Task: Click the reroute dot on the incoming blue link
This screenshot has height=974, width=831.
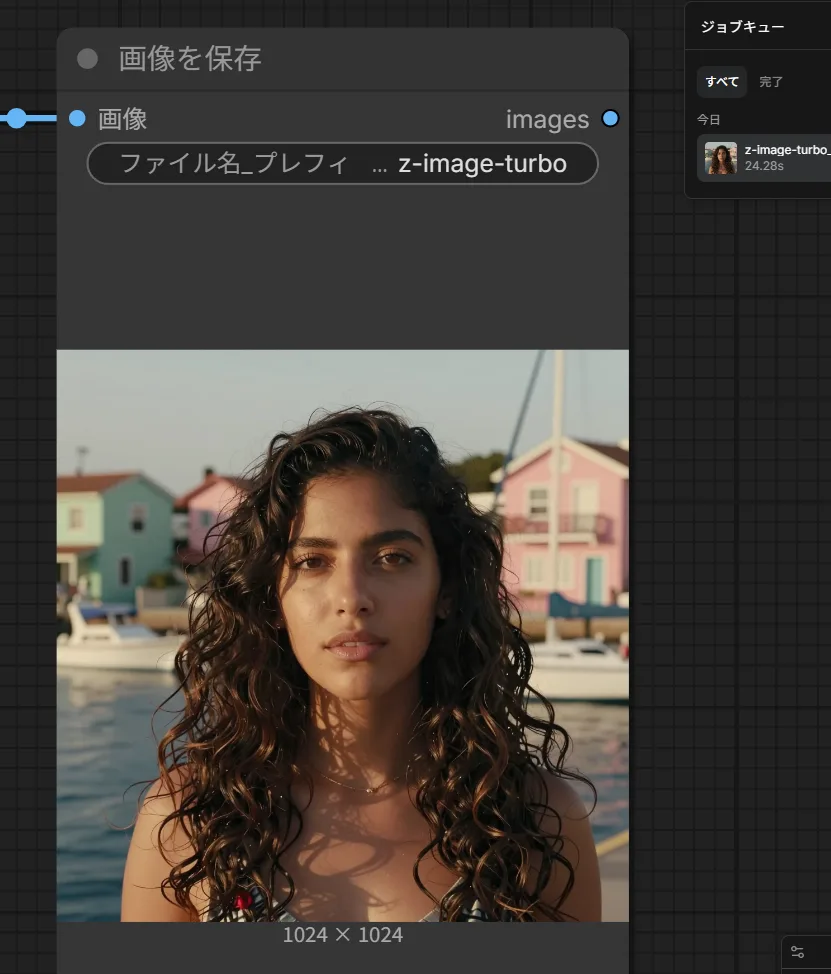Action: (x=17, y=118)
